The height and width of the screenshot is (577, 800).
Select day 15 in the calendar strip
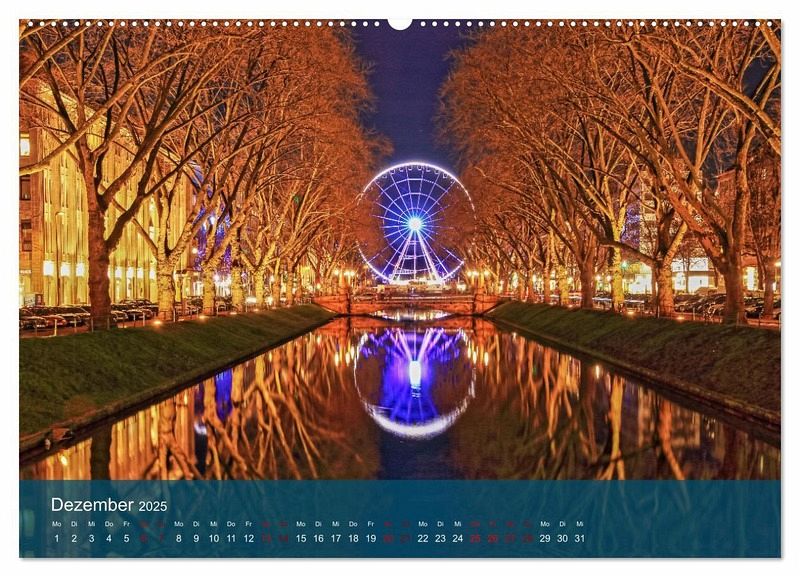pos(301,538)
